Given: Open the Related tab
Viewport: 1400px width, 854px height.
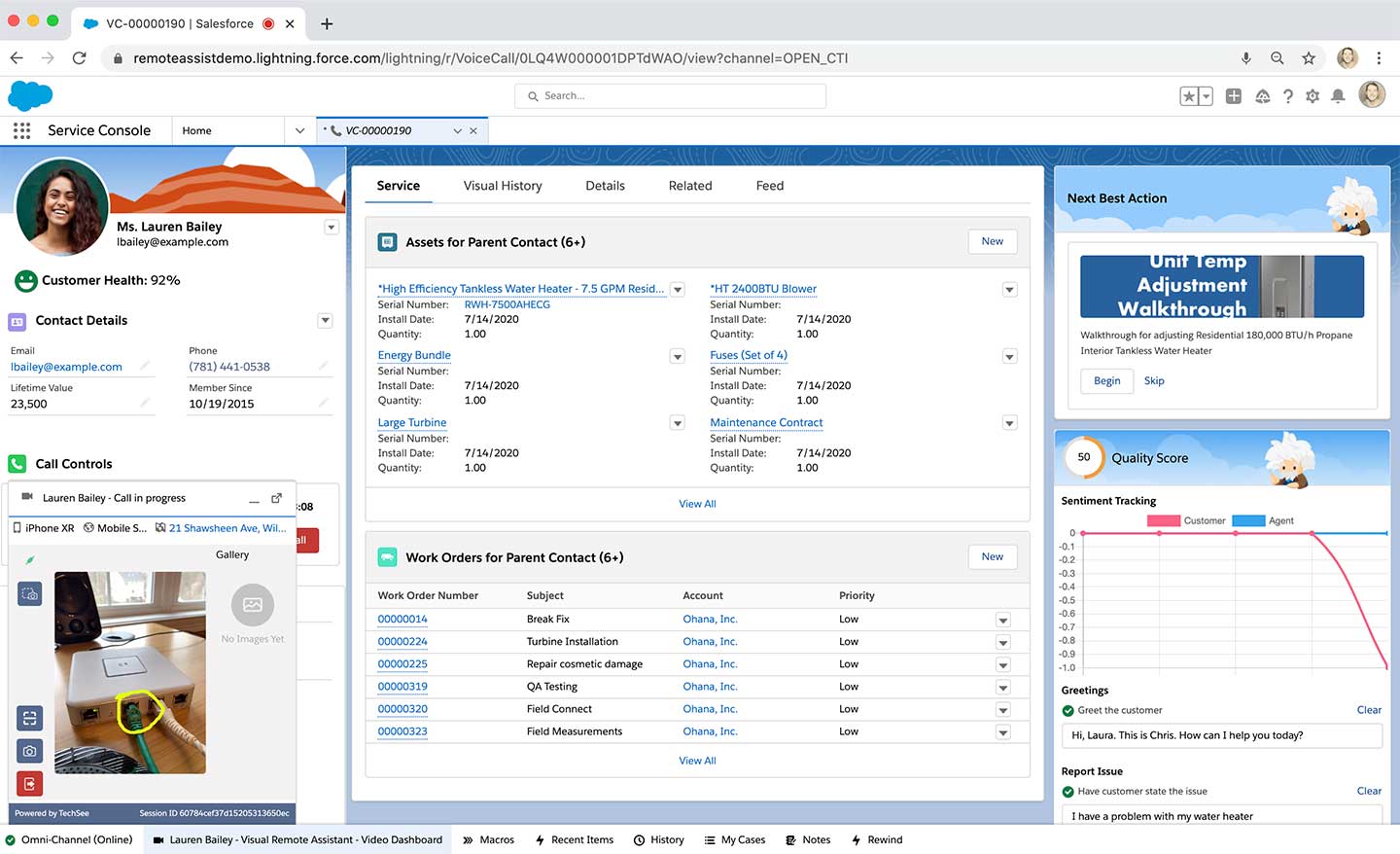Looking at the screenshot, I should [x=689, y=186].
